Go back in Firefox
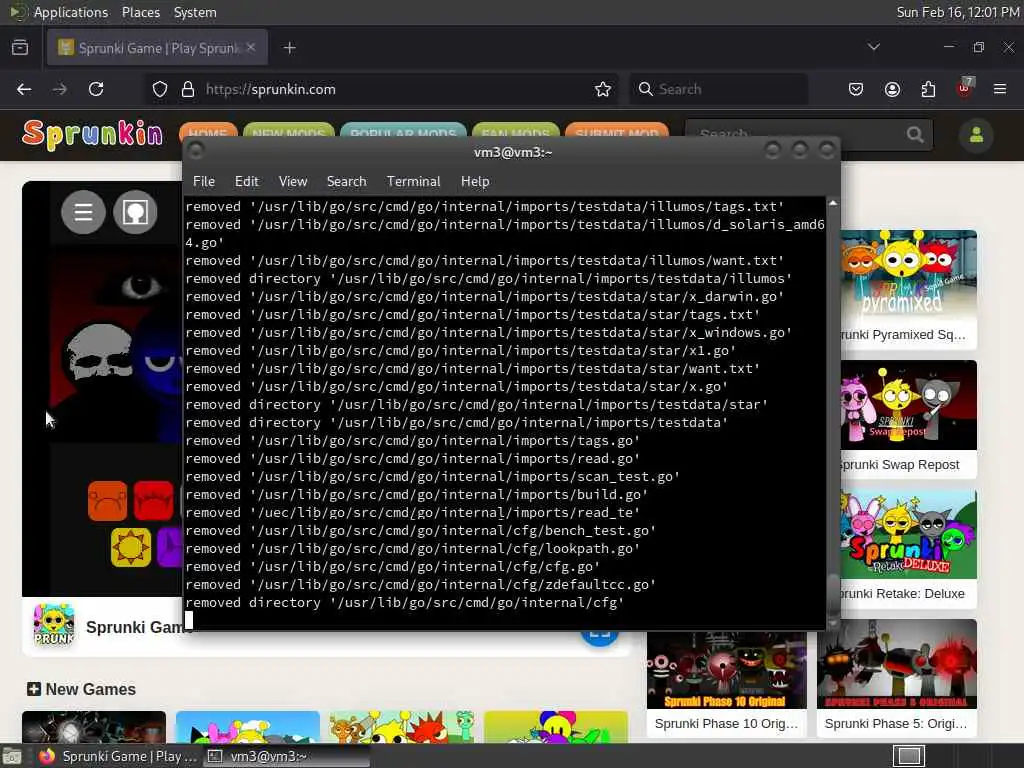 (24, 89)
